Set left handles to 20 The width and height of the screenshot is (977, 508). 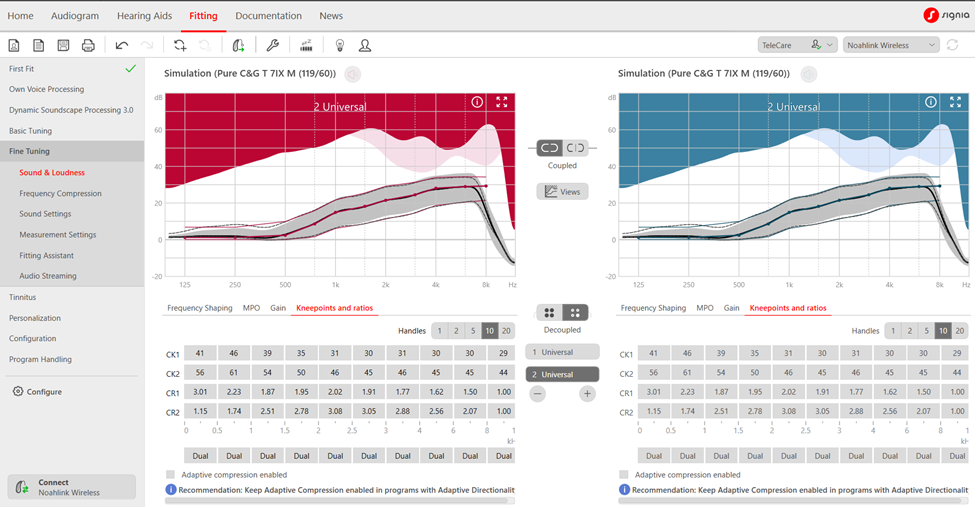pyautogui.click(x=507, y=331)
